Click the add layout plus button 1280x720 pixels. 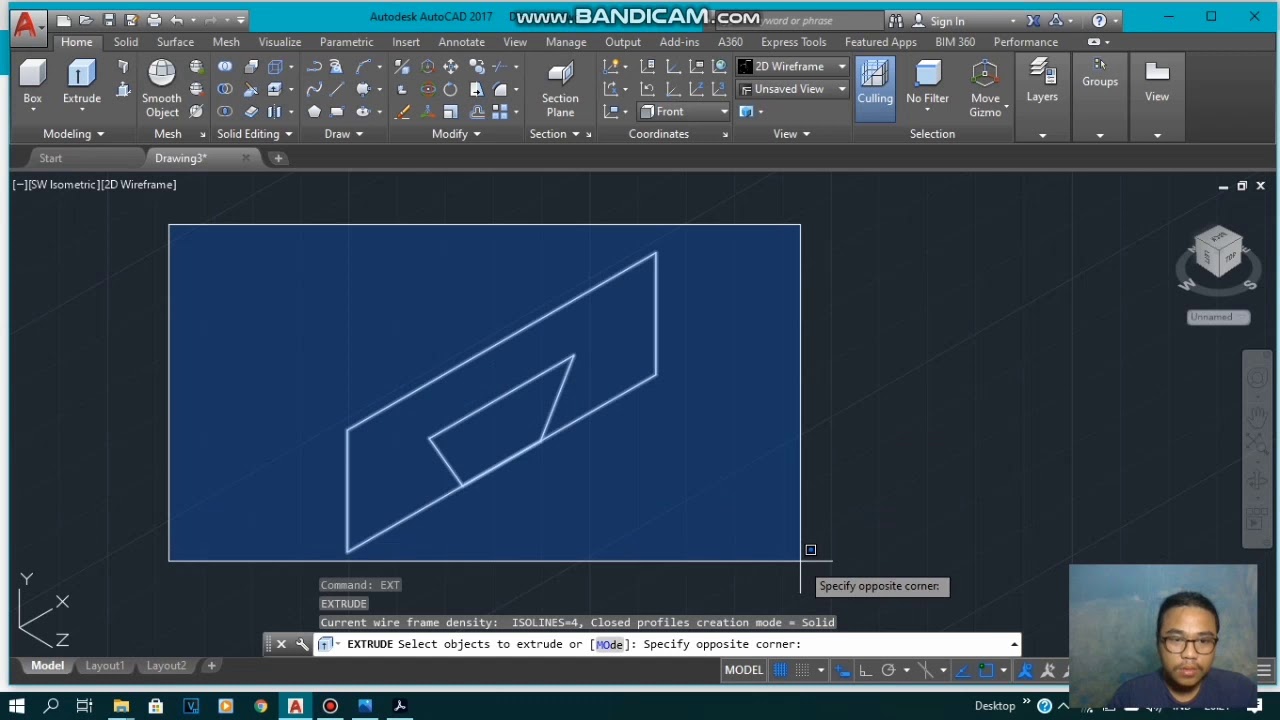click(211, 666)
